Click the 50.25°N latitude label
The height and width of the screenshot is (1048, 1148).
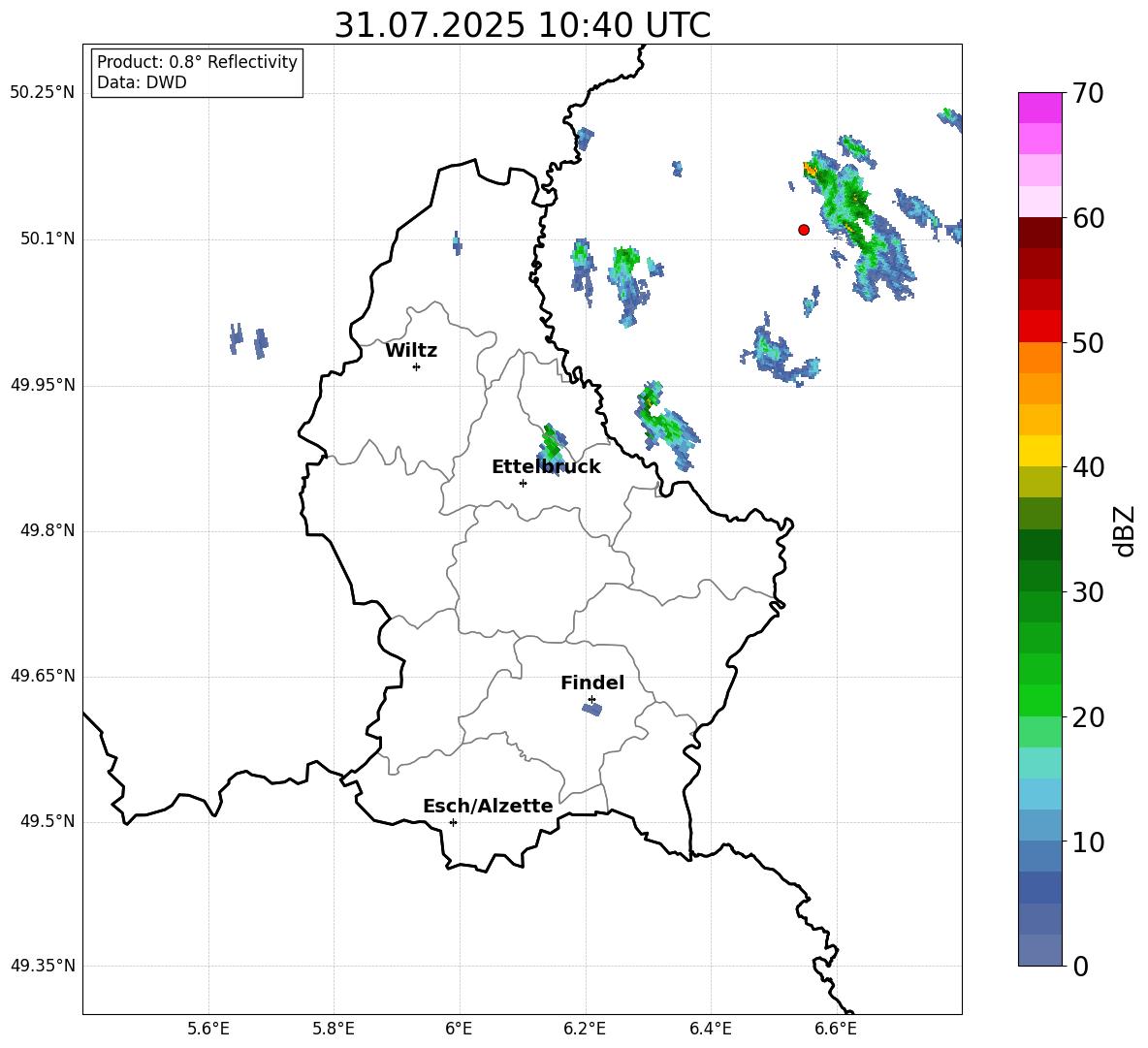tap(42, 93)
